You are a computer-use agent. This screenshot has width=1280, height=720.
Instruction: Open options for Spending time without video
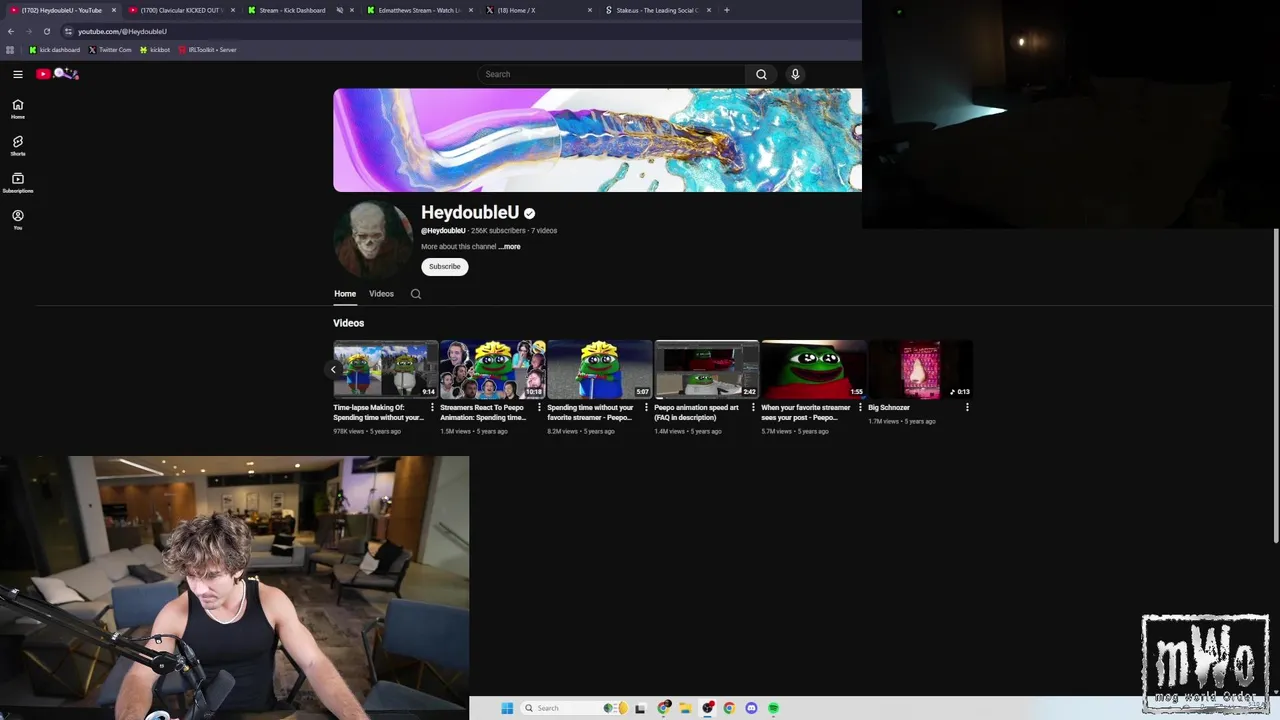click(x=646, y=407)
